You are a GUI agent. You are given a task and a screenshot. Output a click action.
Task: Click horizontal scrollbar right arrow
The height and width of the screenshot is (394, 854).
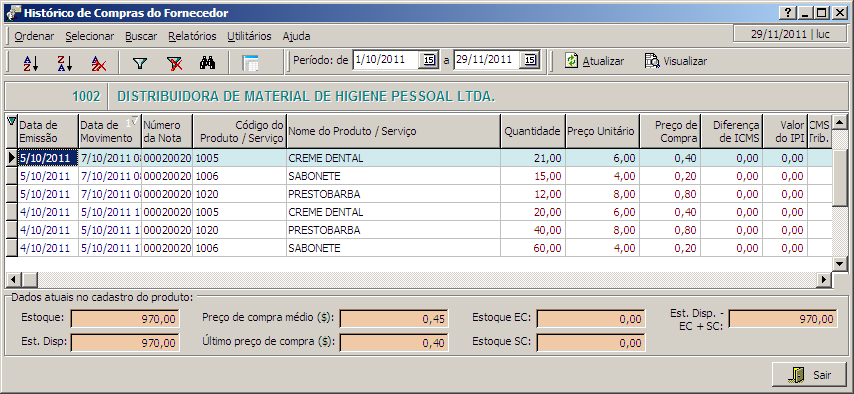(824, 280)
